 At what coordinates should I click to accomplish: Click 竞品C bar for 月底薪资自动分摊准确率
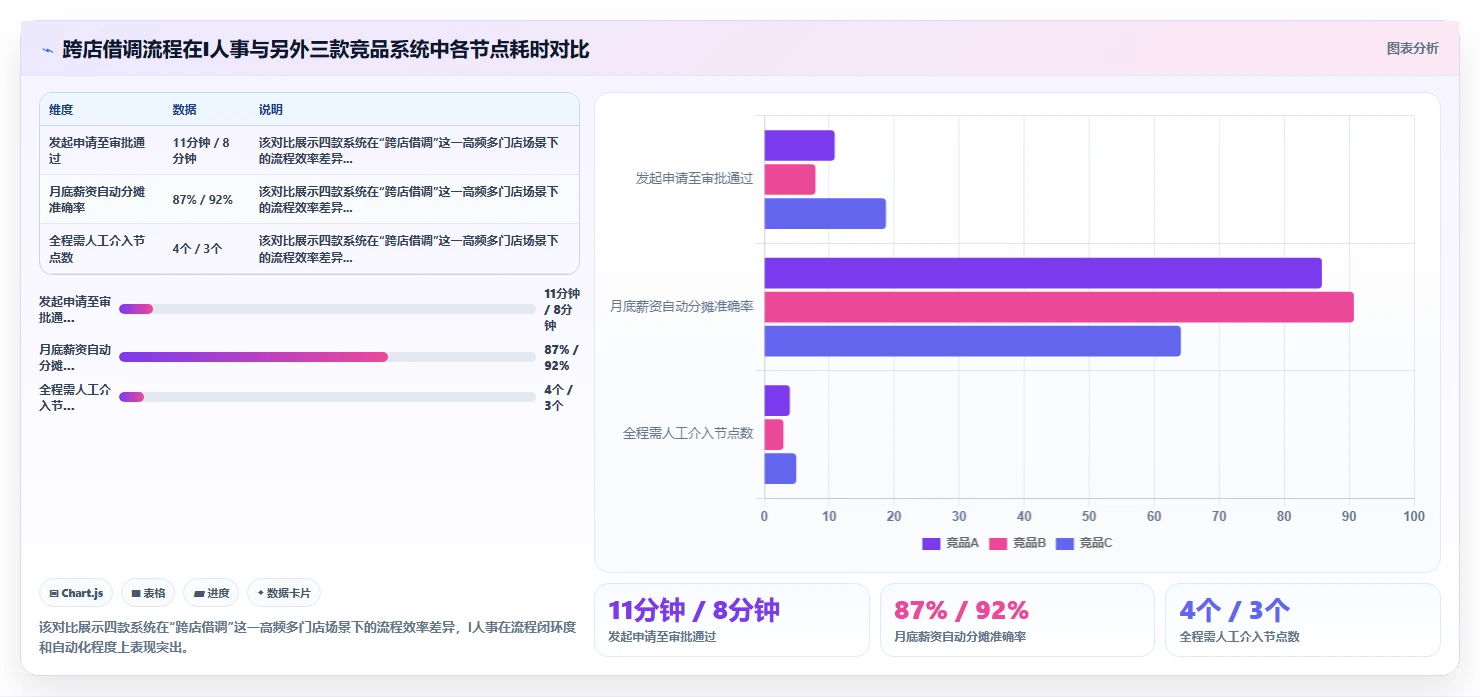[x=972, y=341]
